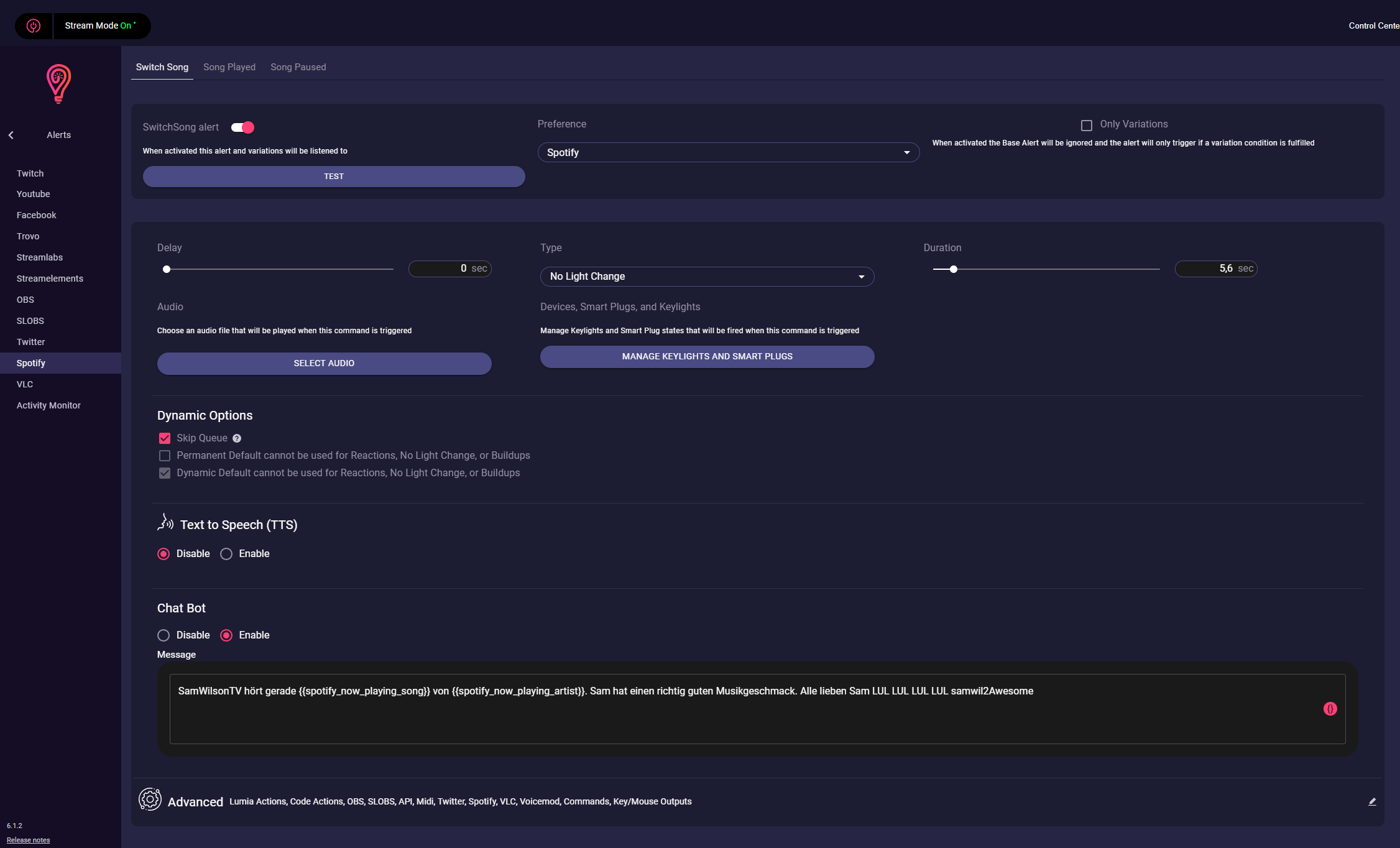Viewport: 1400px width, 848px height.
Task: Click the Advanced settings gear icon
Action: [x=150, y=800]
